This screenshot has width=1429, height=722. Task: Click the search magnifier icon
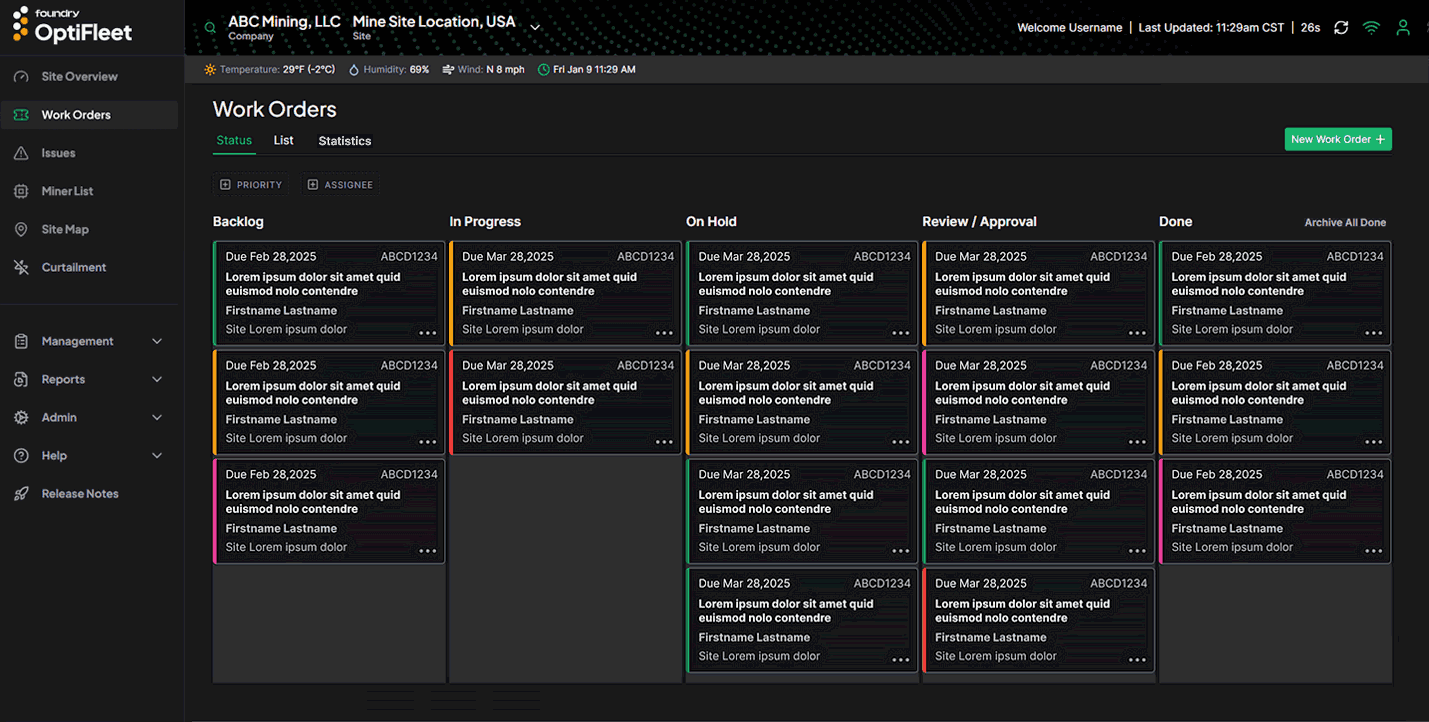tap(209, 27)
